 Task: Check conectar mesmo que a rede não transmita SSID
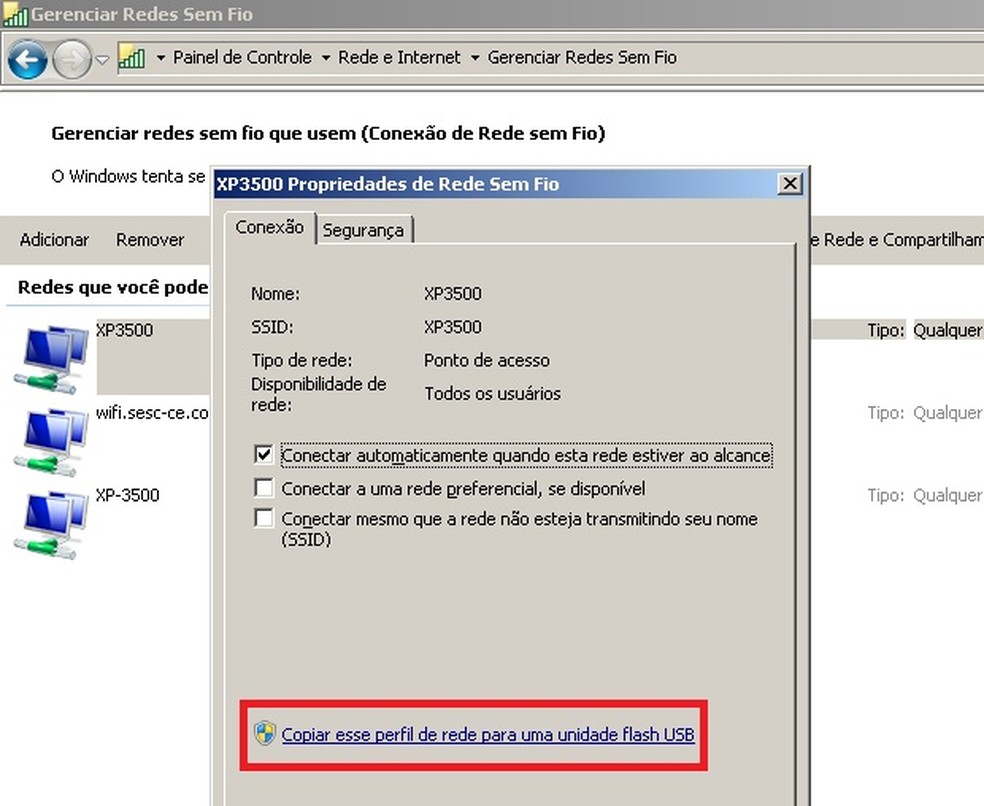[263, 519]
